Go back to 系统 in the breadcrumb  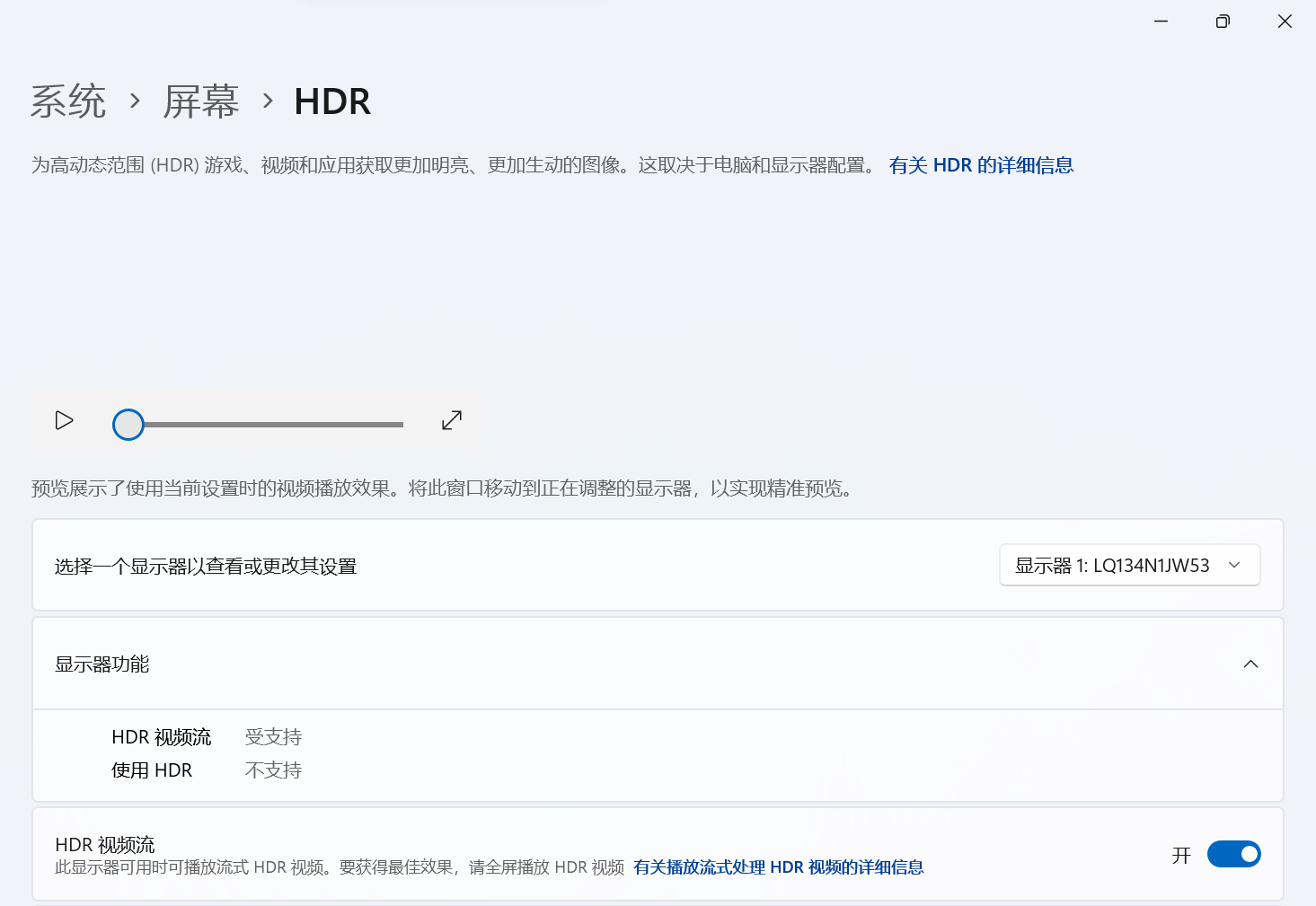(68, 101)
